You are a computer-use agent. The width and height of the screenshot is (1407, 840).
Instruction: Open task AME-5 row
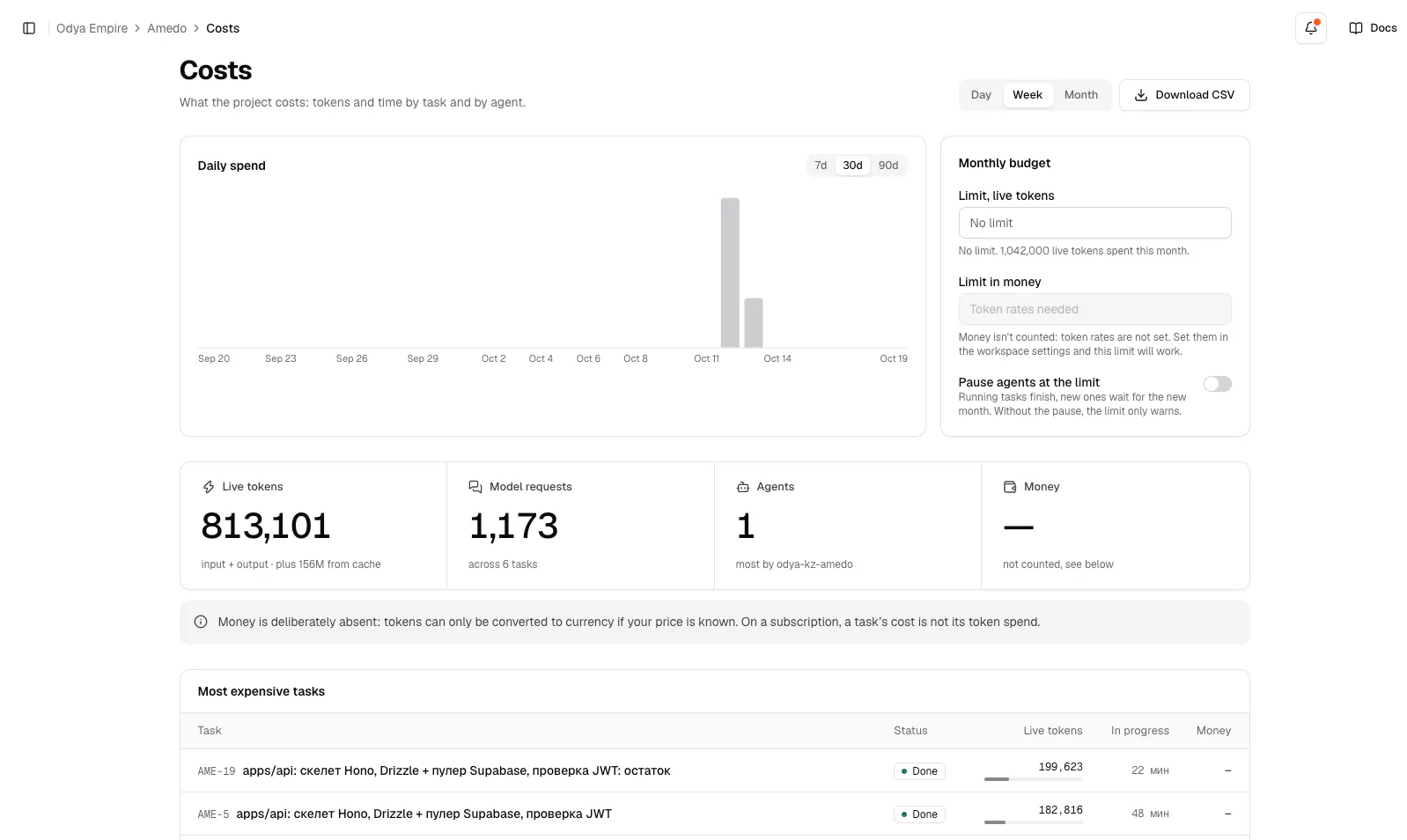[x=714, y=814]
